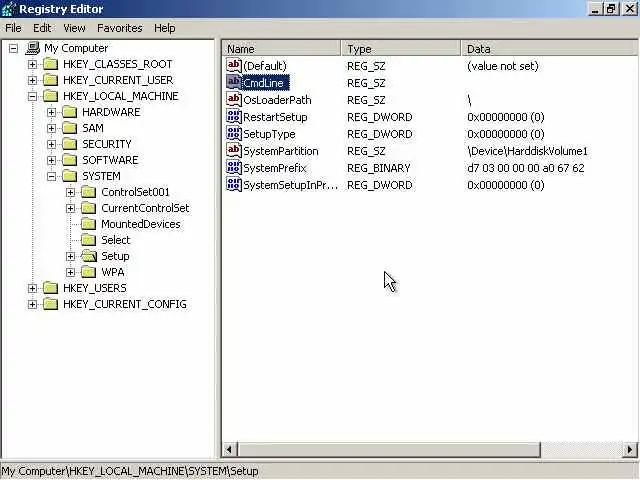Expand the HKEY_USERS node
The width and height of the screenshot is (640, 480).
tap(32, 288)
